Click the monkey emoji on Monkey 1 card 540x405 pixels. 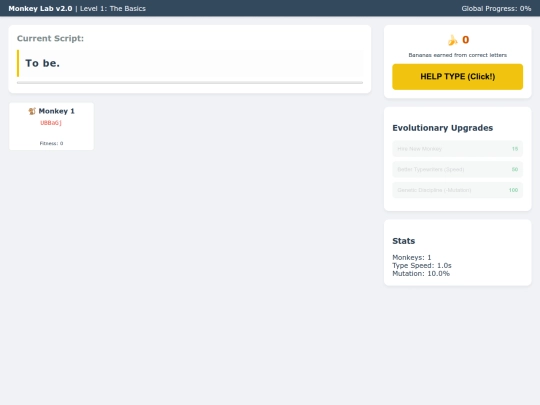tap(32, 111)
